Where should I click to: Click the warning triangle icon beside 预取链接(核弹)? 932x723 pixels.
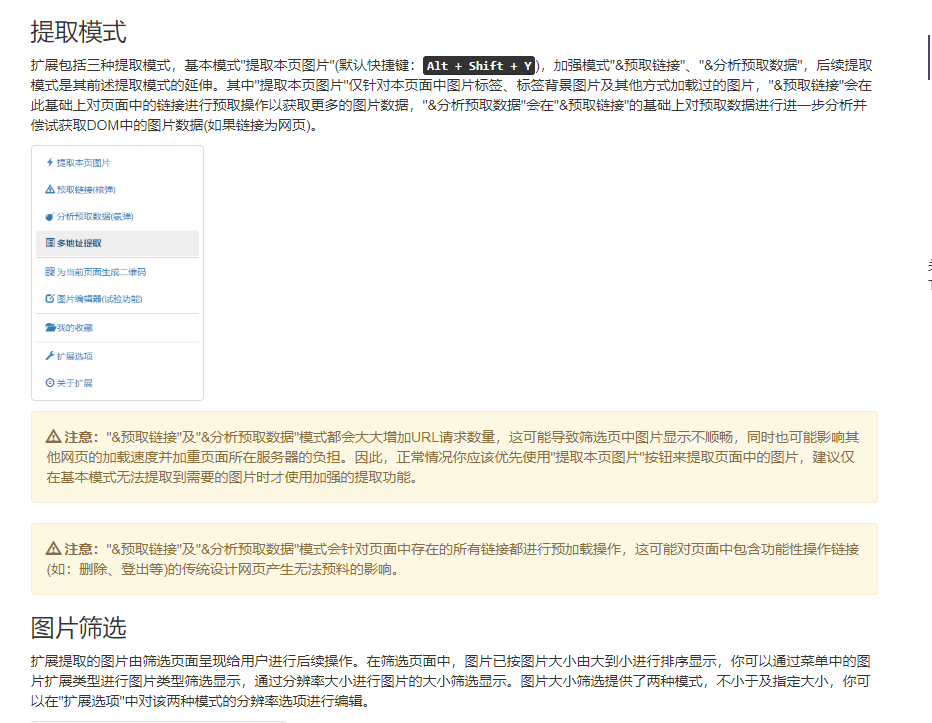pos(50,189)
